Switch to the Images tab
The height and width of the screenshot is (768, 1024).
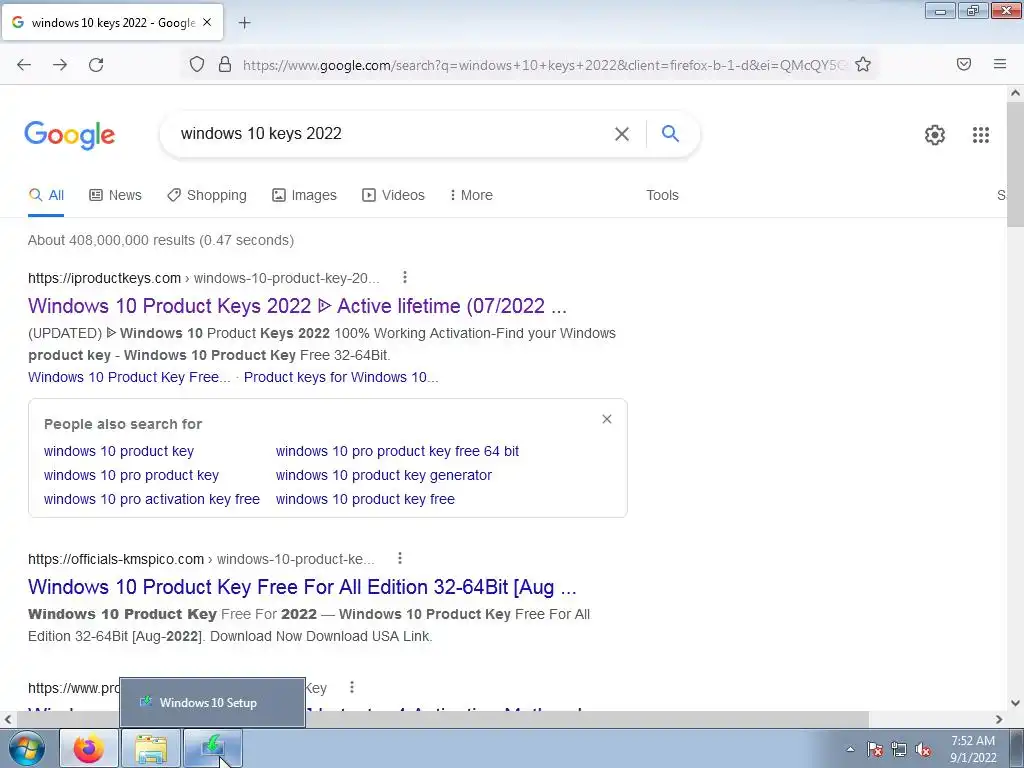point(304,195)
